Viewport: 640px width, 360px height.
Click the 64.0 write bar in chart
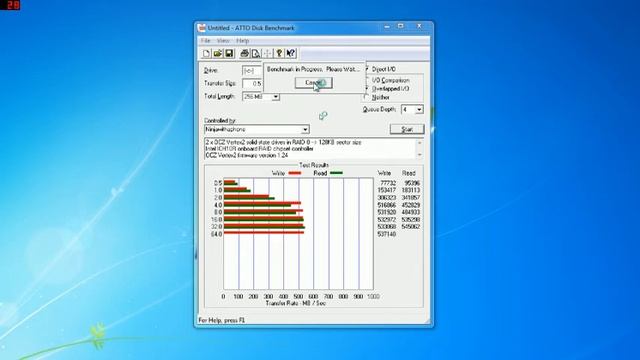click(264, 233)
